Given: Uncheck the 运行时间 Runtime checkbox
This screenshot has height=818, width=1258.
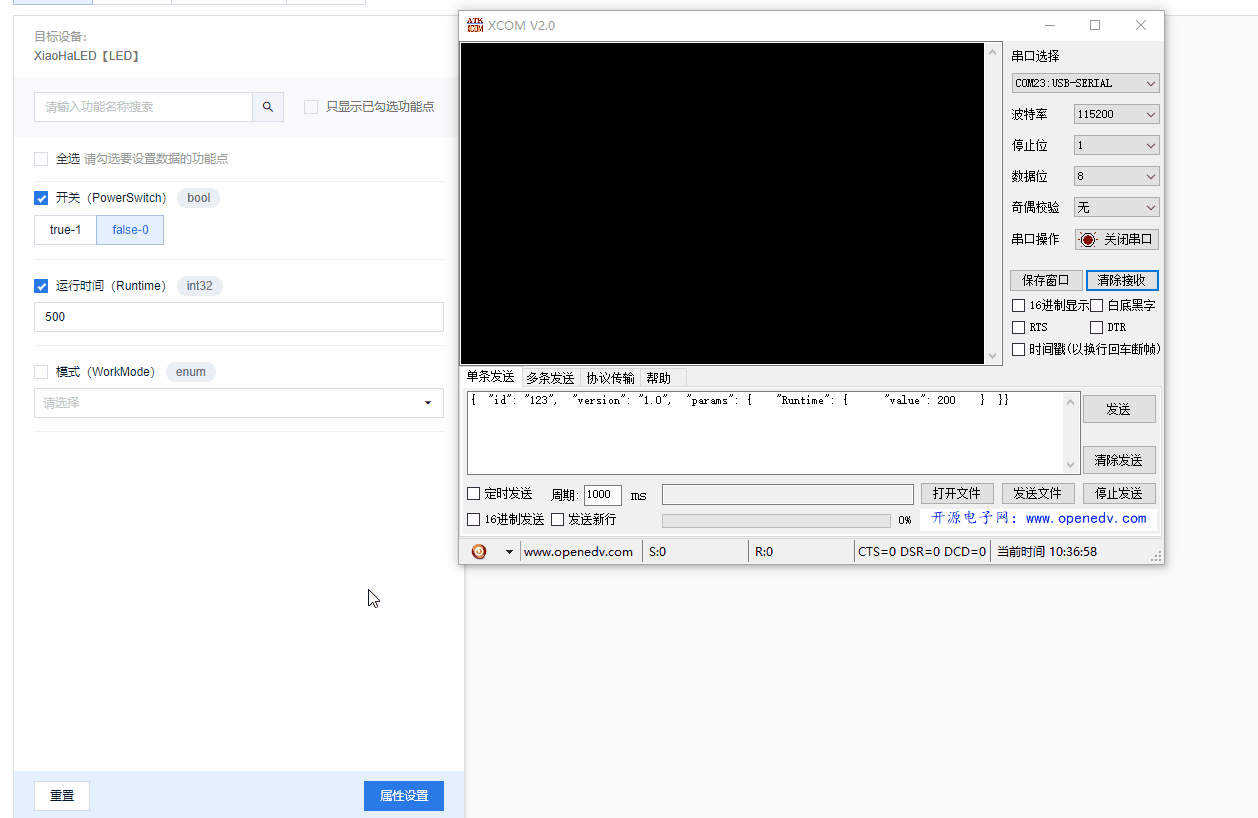Looking at the screenshot, I should click(x=41, y=286).
